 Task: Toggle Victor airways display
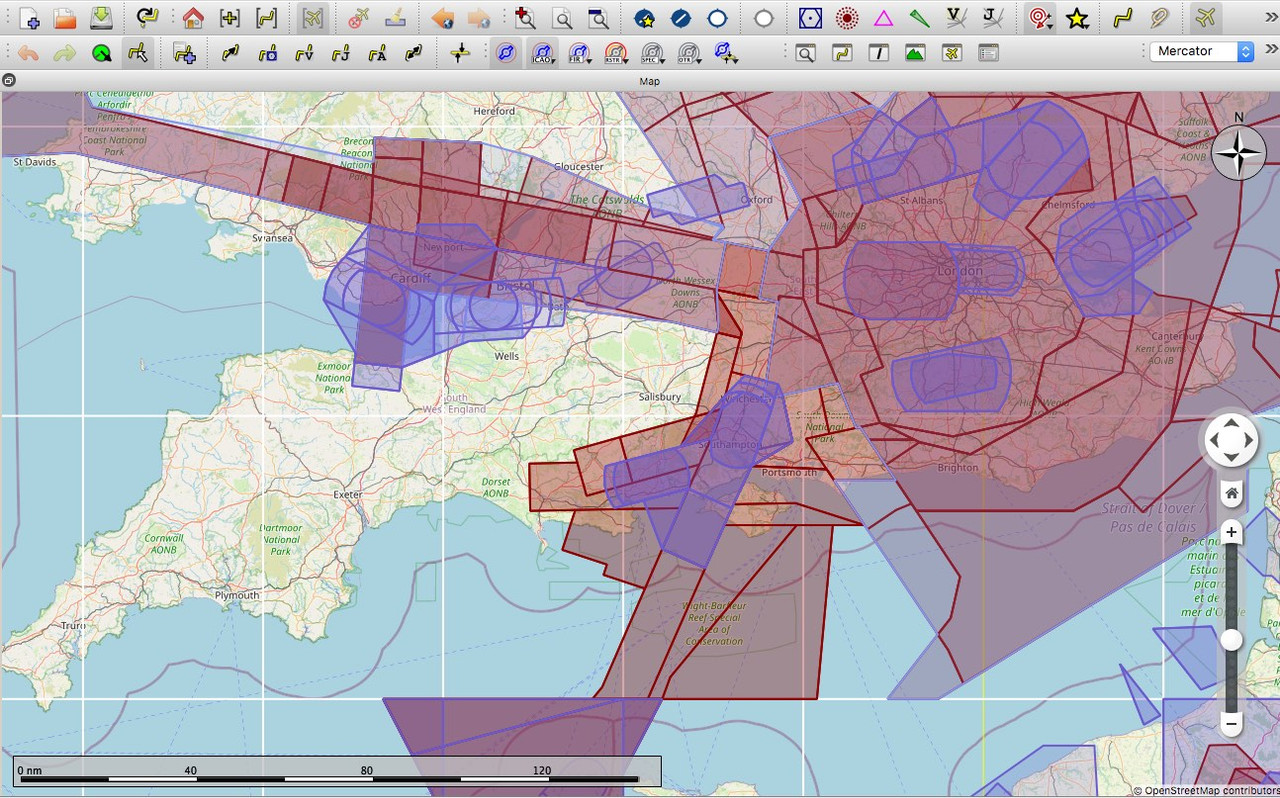coord(957,18)
